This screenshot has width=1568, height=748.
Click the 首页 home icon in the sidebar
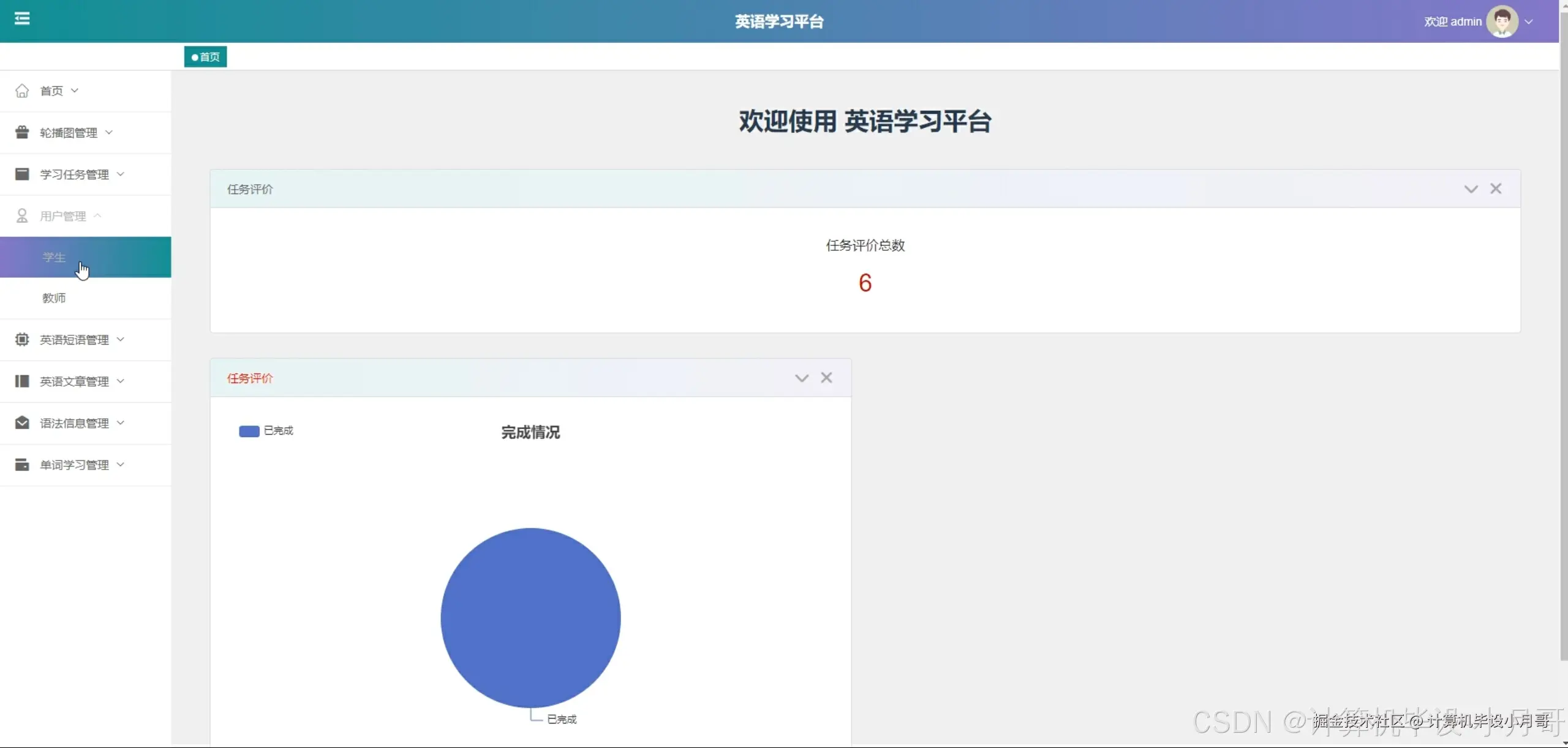pos(22,90)
